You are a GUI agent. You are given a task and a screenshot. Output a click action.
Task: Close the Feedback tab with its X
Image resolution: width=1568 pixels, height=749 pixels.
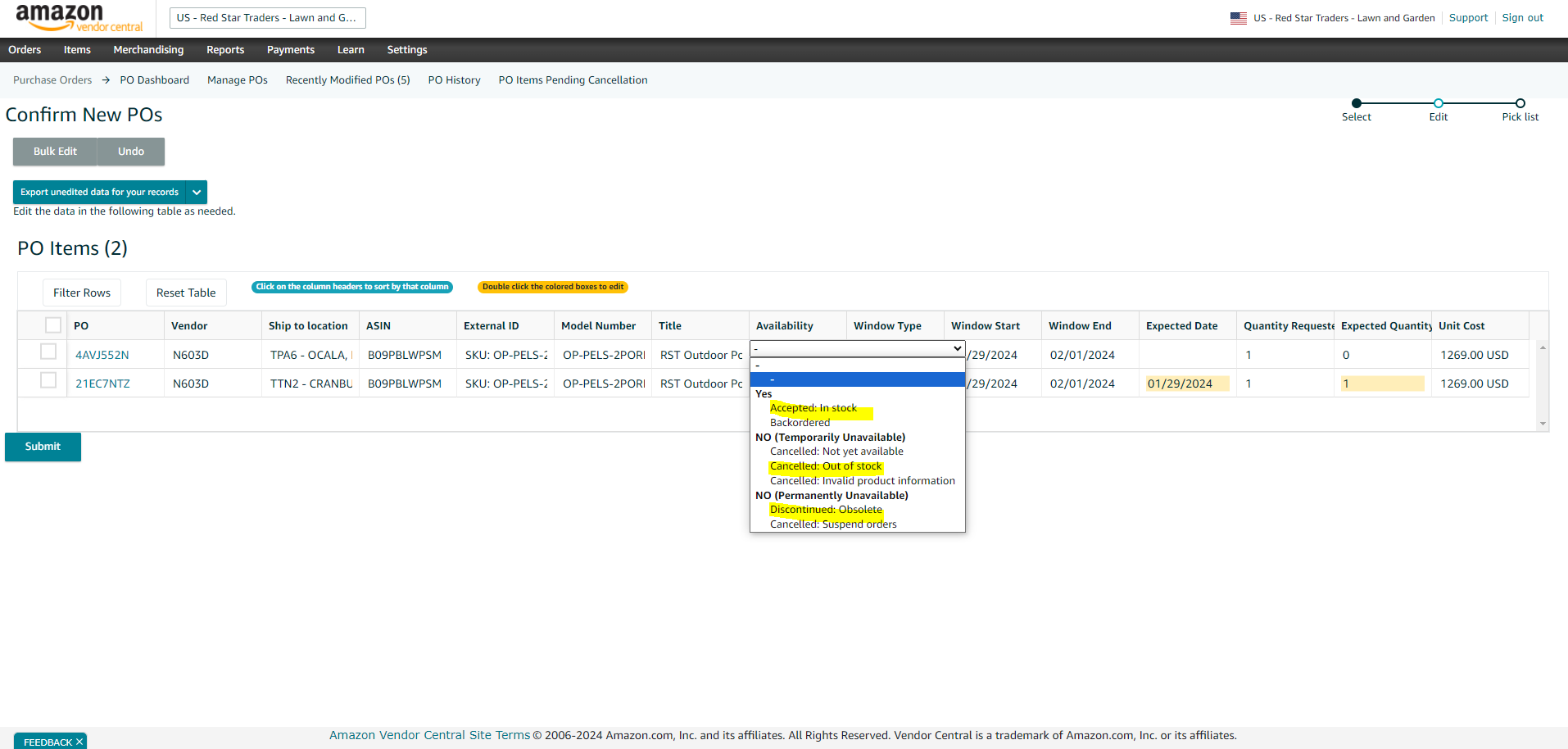79,742
